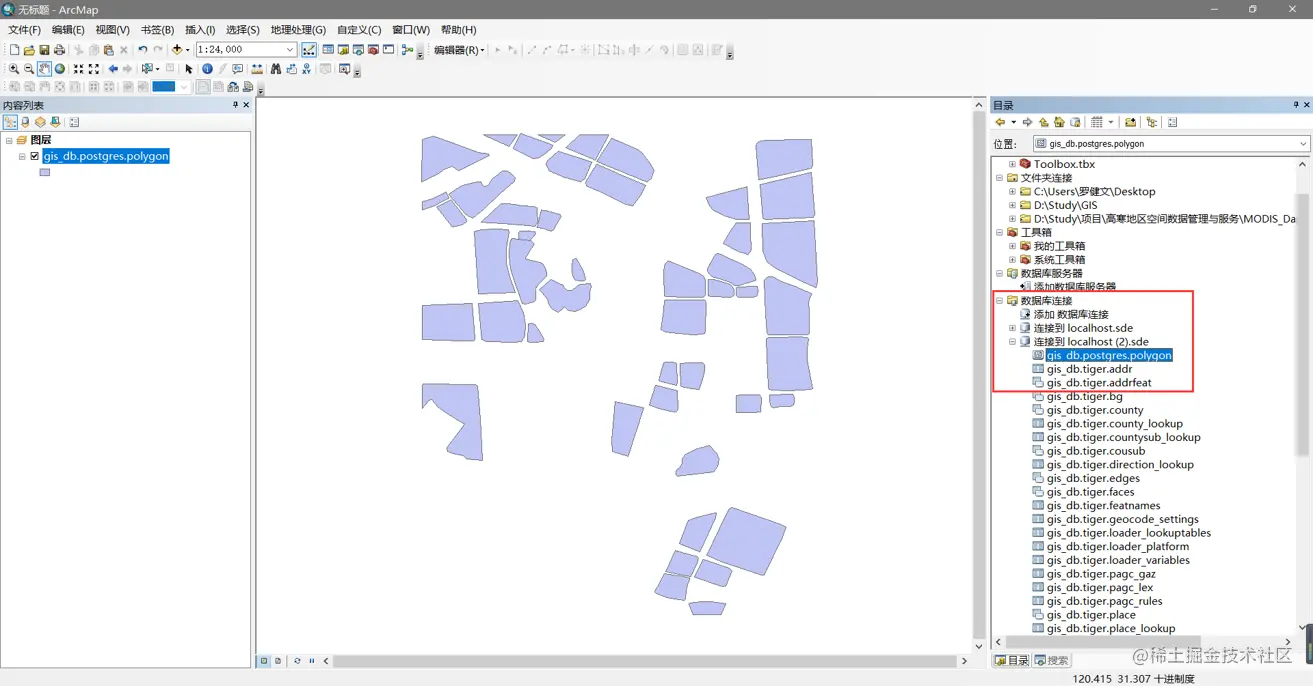Screen dimensions: 1313x686
Task: Click the blue color box in toolbar
Action: [x=163, y=87]
